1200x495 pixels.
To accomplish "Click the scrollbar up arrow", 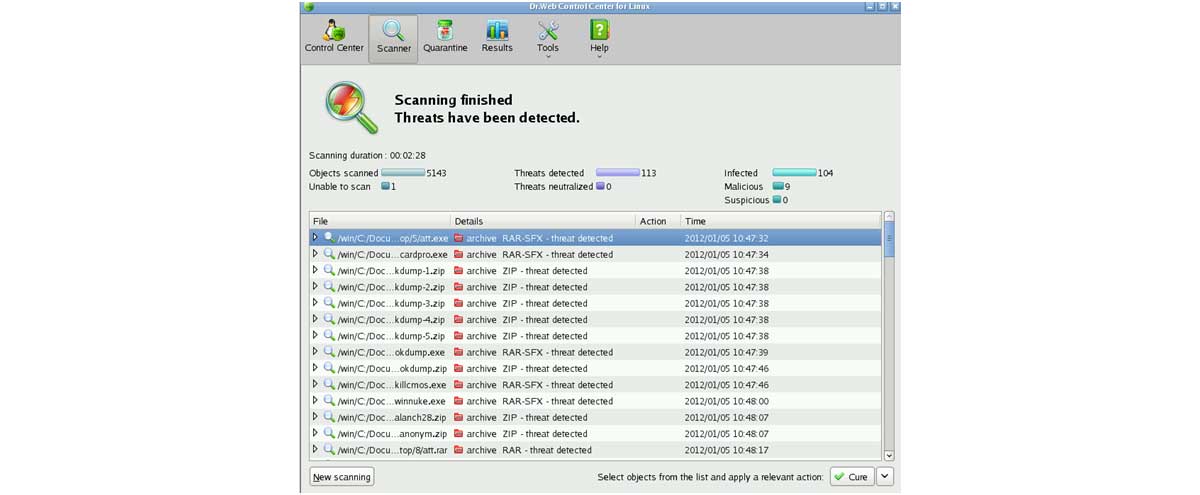I will pyautogui.click(x=889, y=216).
